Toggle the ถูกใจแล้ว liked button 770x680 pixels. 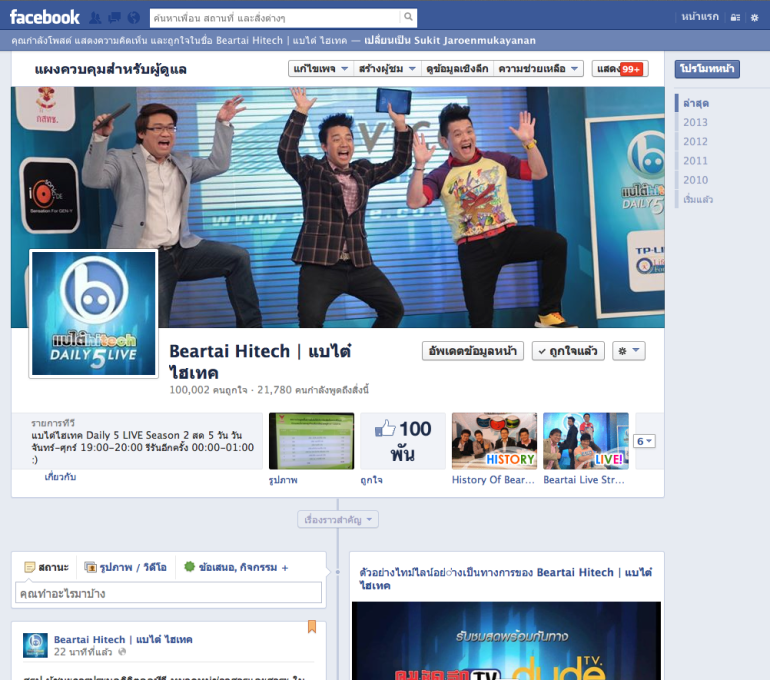click(568, 351)
